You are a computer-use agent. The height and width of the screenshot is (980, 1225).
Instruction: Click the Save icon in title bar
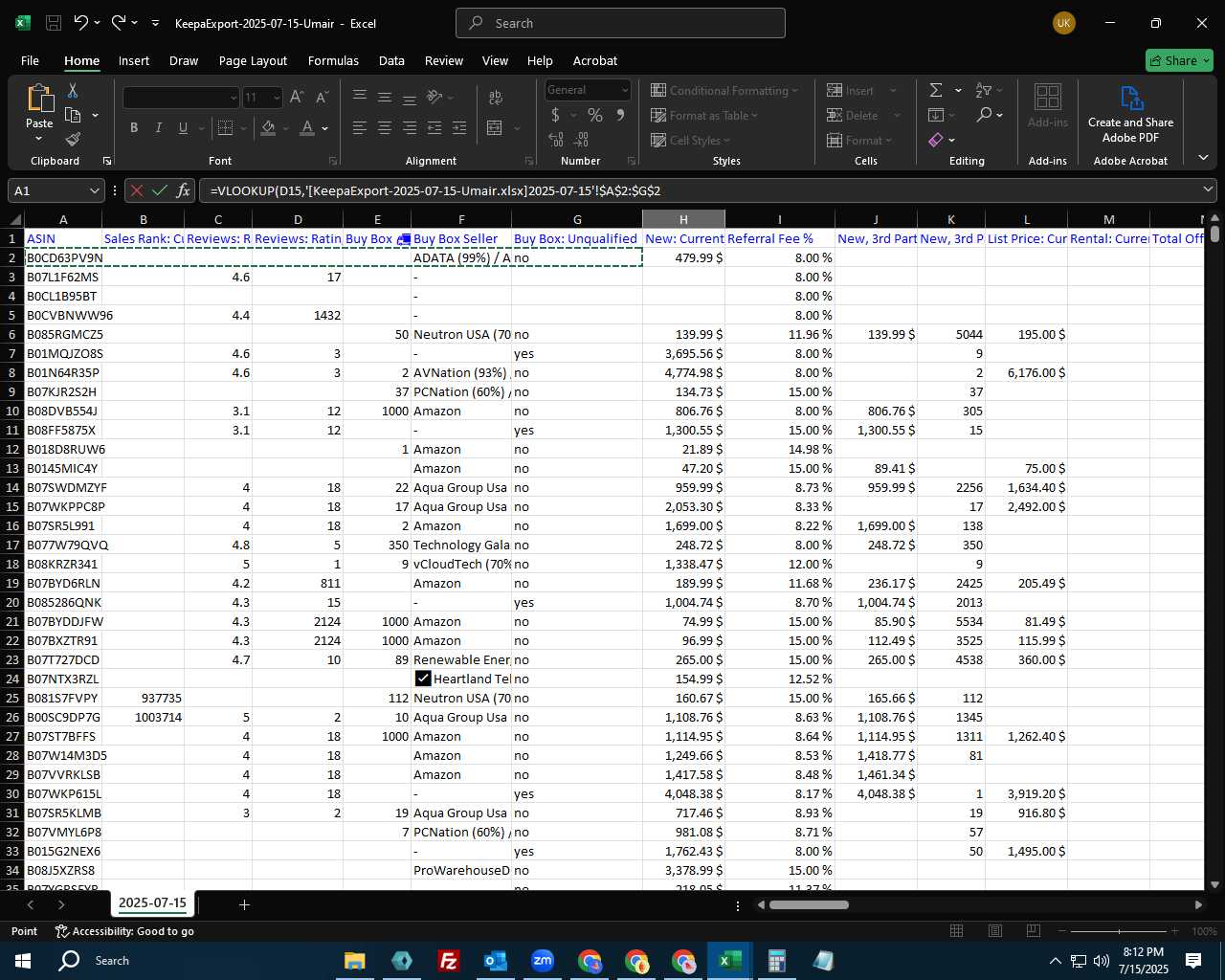[x=54, y=23]
